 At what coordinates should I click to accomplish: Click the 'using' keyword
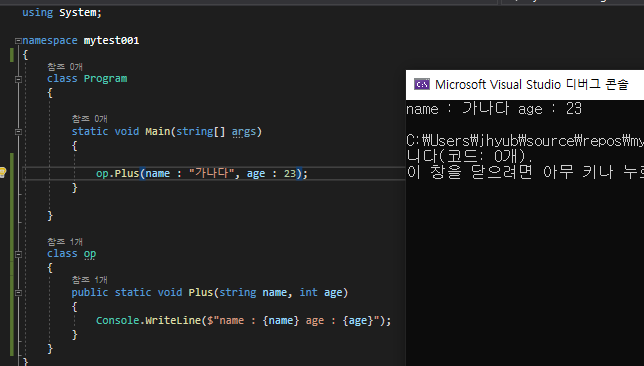pos(37,13)
